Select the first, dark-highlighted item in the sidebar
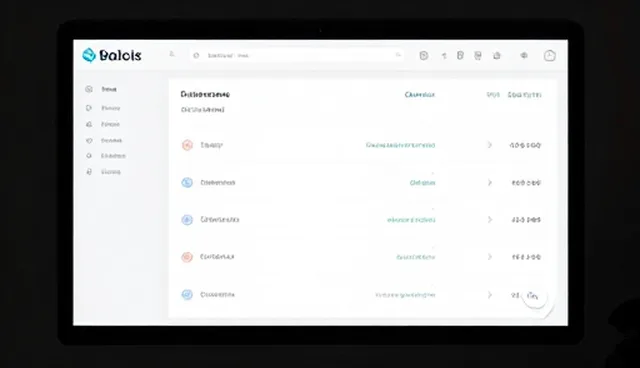 (x=101, y=89)
